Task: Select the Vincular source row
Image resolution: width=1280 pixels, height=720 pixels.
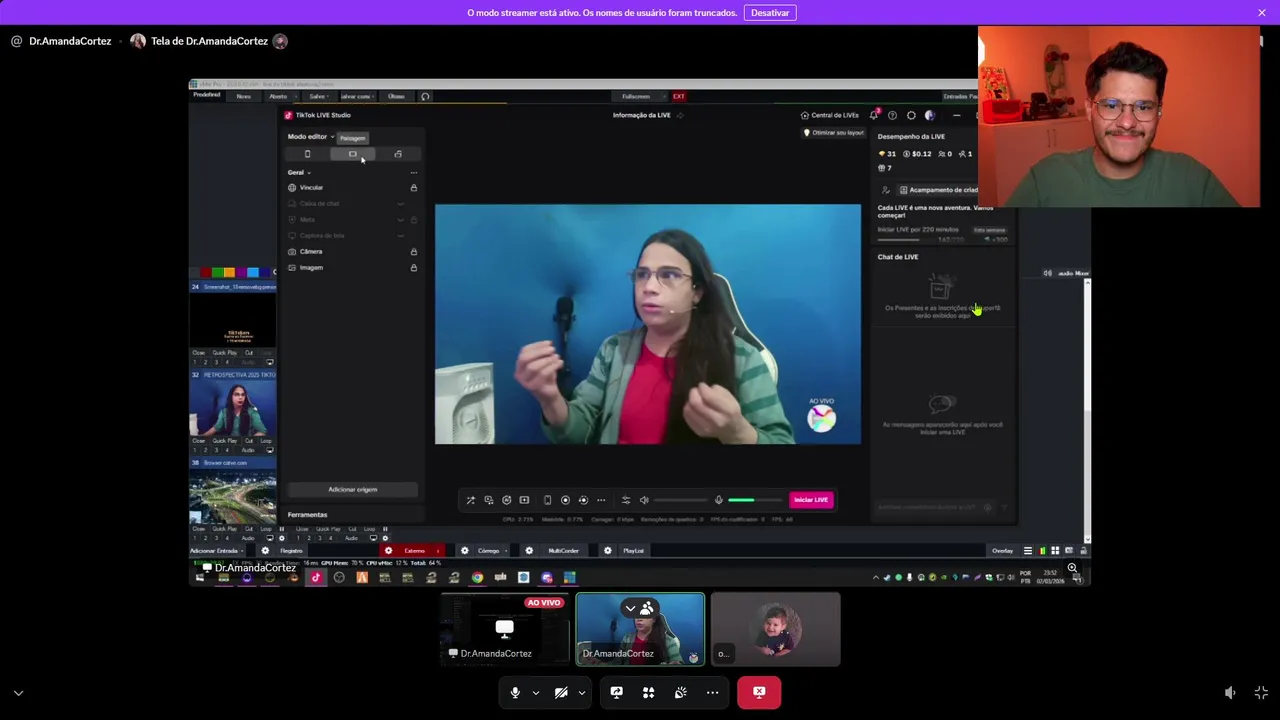Action: (352, 188)
